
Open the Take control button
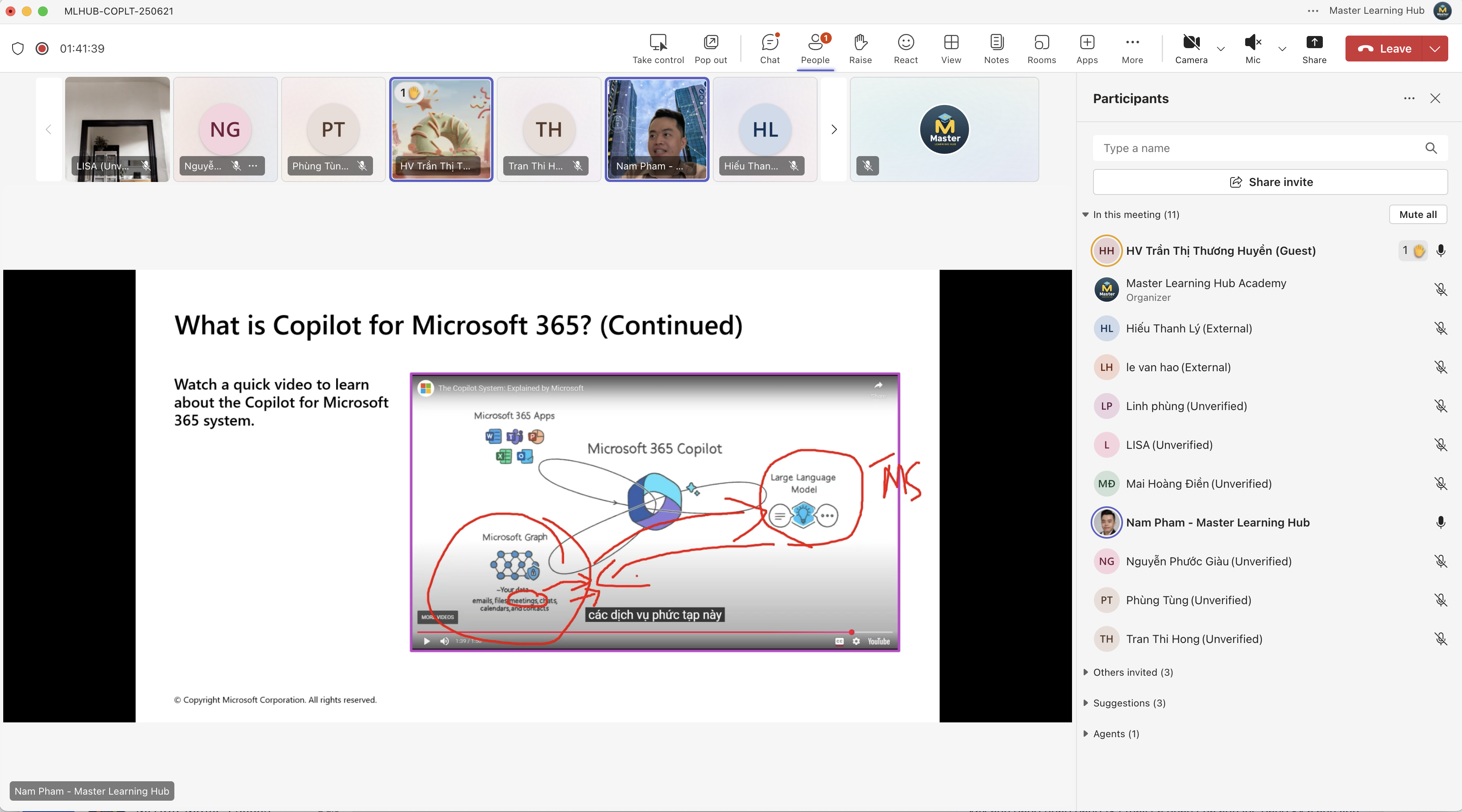[x=658, y=49]
